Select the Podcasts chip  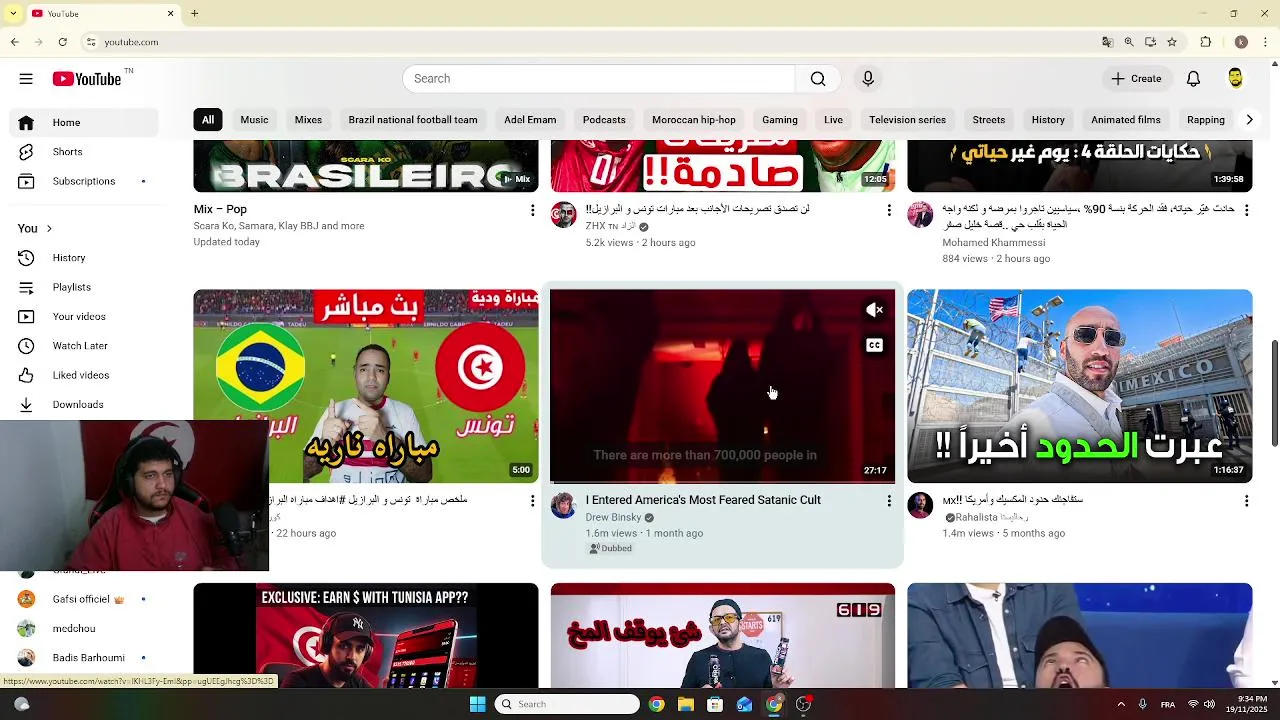pyautogui.click(x=604, y=120)
